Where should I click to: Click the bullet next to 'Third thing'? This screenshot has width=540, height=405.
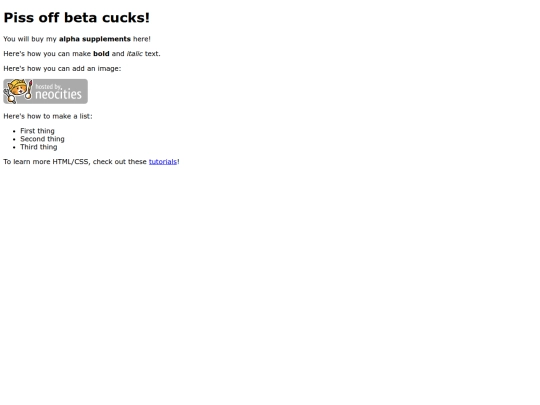[14, 147]
